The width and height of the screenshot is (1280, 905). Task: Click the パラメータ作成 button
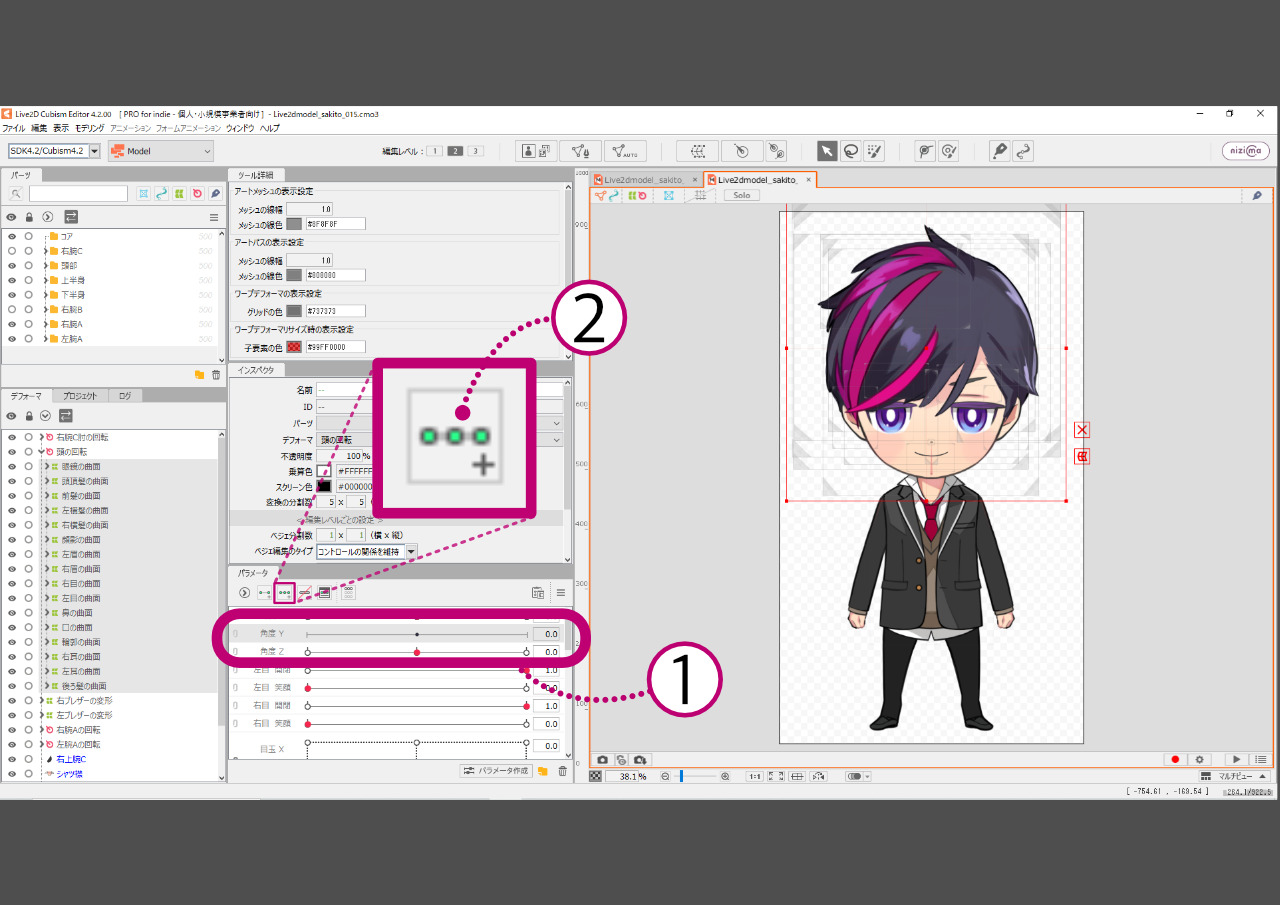(495, 771)
